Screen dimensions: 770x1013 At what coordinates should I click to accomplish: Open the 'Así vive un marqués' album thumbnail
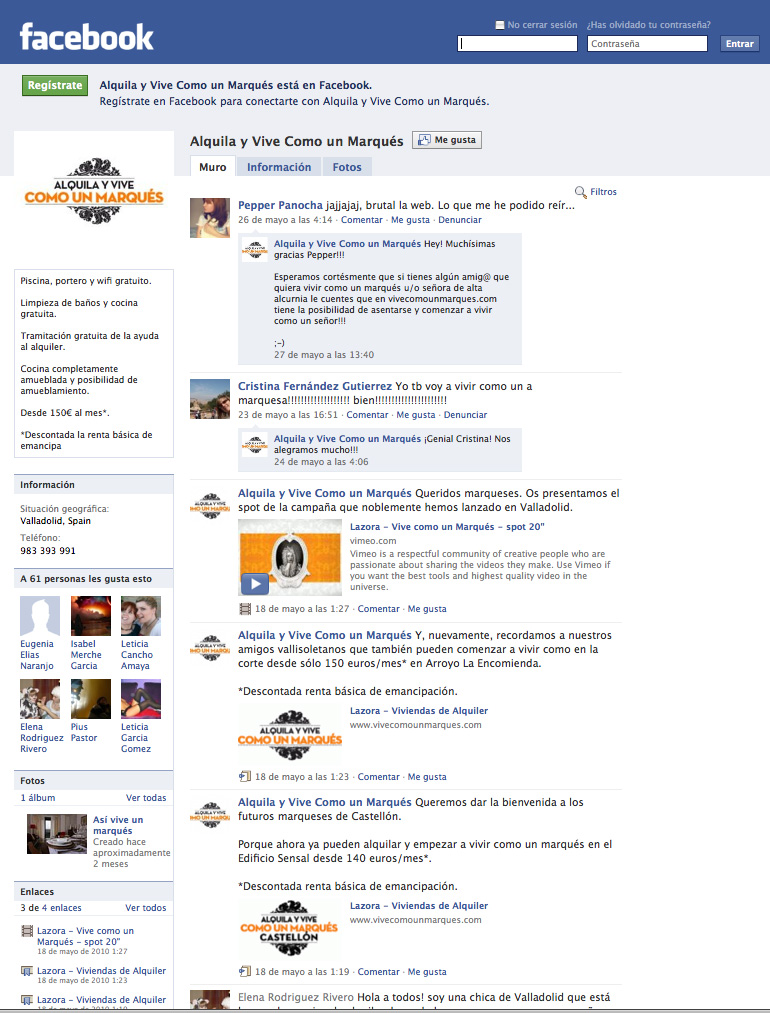[57, 834]
